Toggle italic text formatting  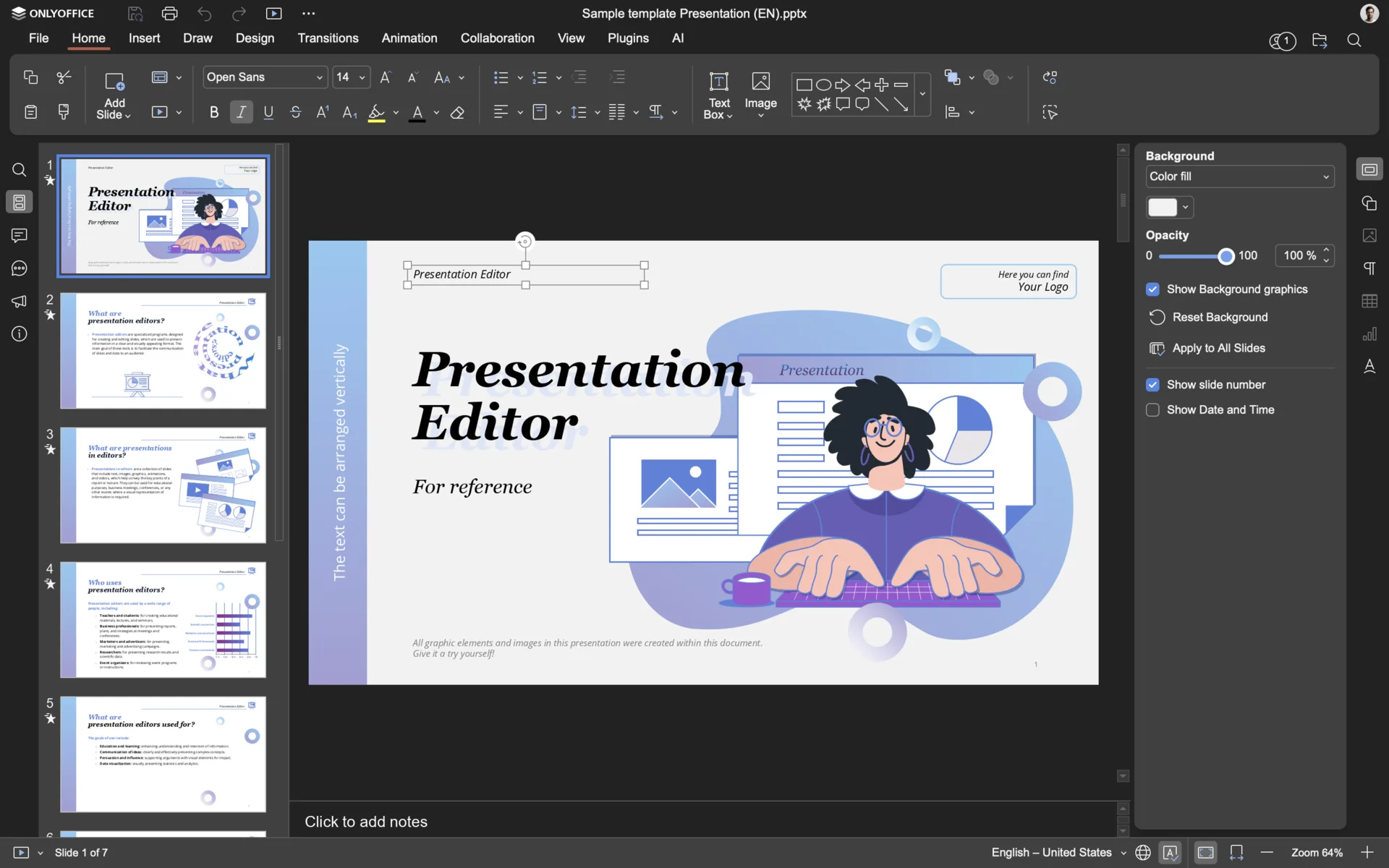point(241,112)
